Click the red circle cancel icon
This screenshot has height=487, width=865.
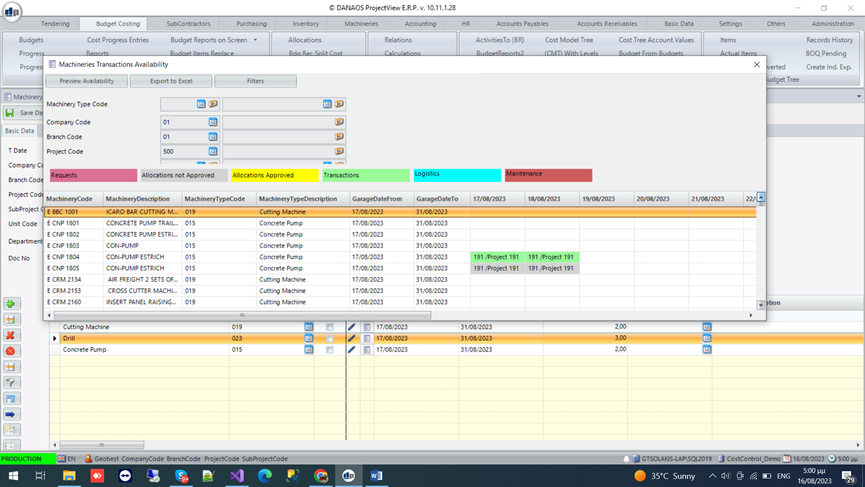tap(10, 351)
